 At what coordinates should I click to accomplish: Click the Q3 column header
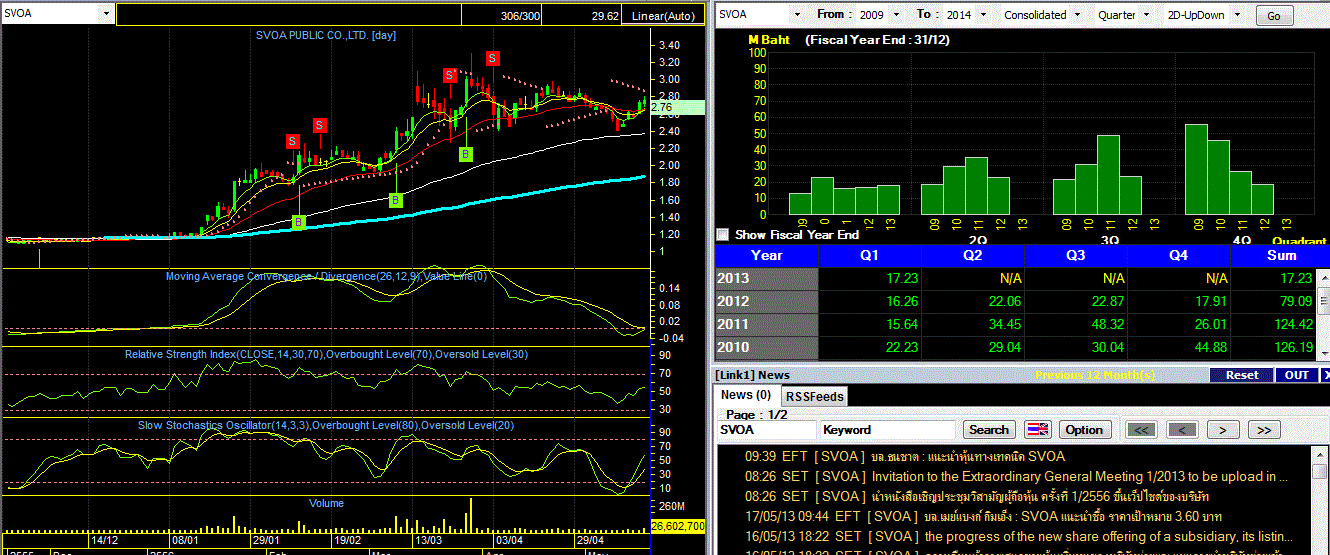(x=1076, y=255)
